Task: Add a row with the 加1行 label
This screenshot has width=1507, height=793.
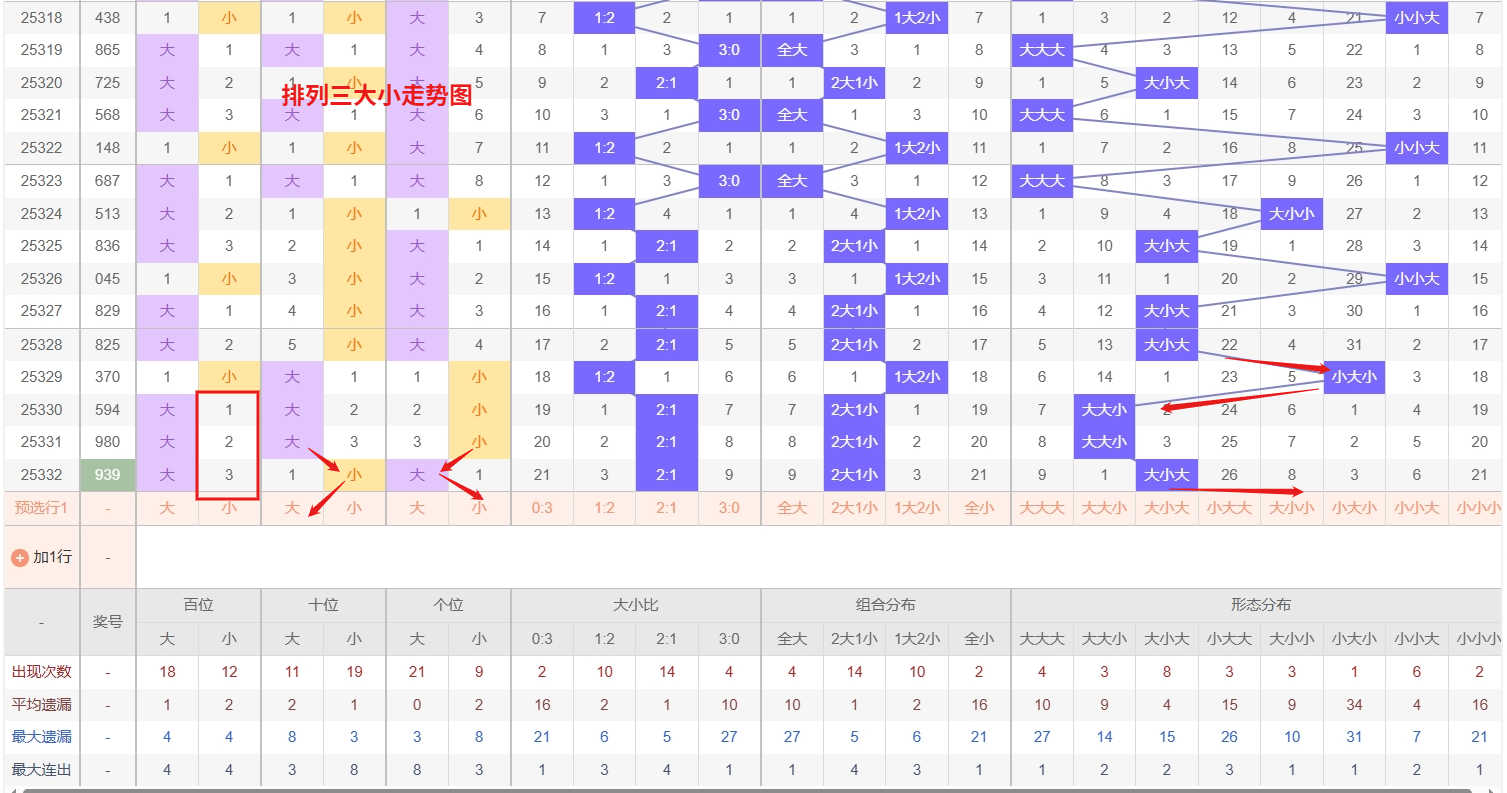Action: [52, 557]
